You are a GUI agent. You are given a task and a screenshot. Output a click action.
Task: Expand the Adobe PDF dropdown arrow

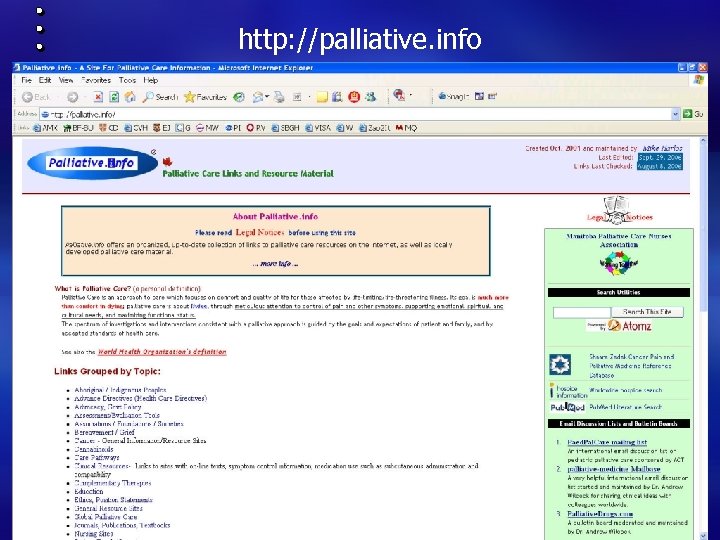411,96
